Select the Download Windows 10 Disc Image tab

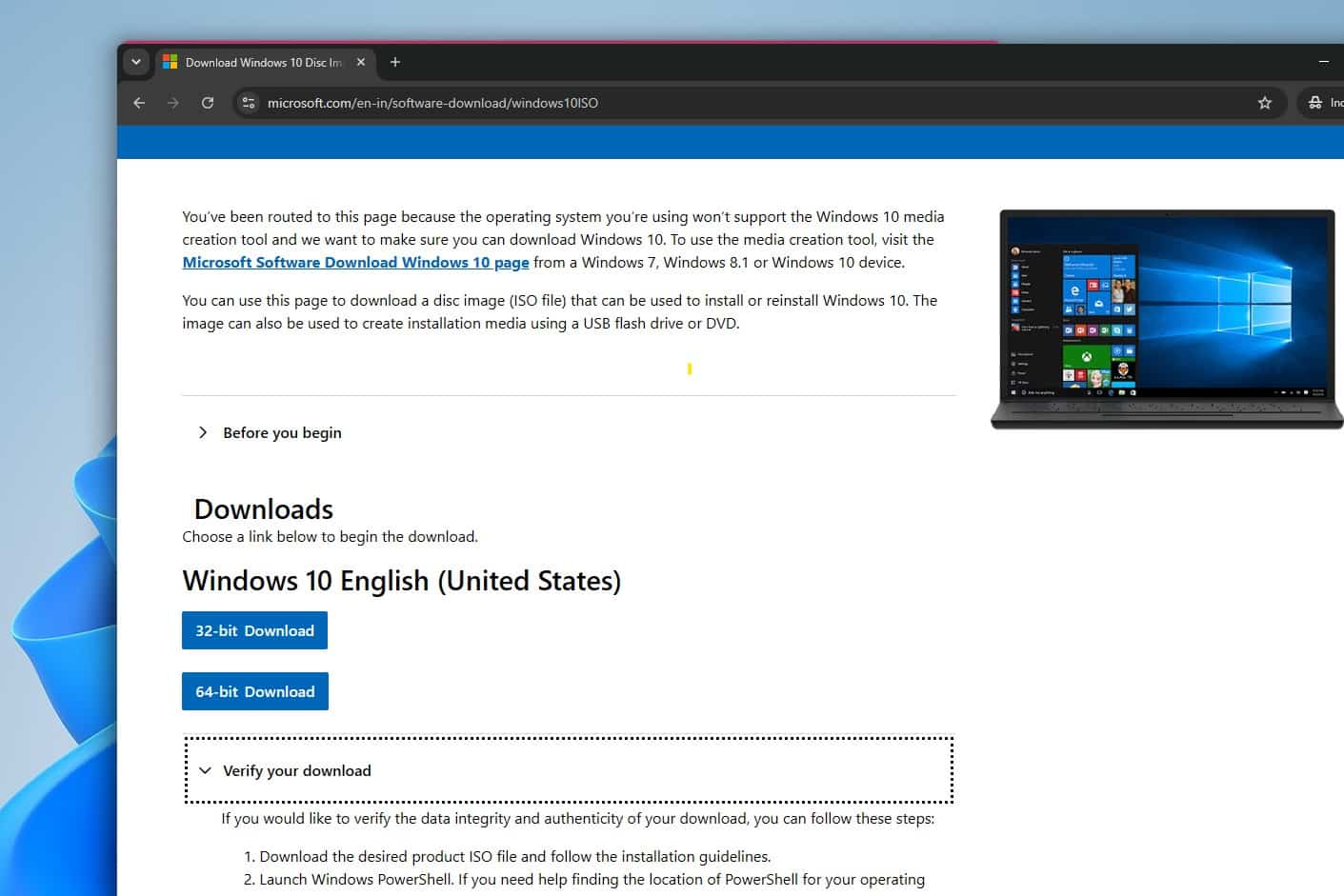[x=264, y=62]
